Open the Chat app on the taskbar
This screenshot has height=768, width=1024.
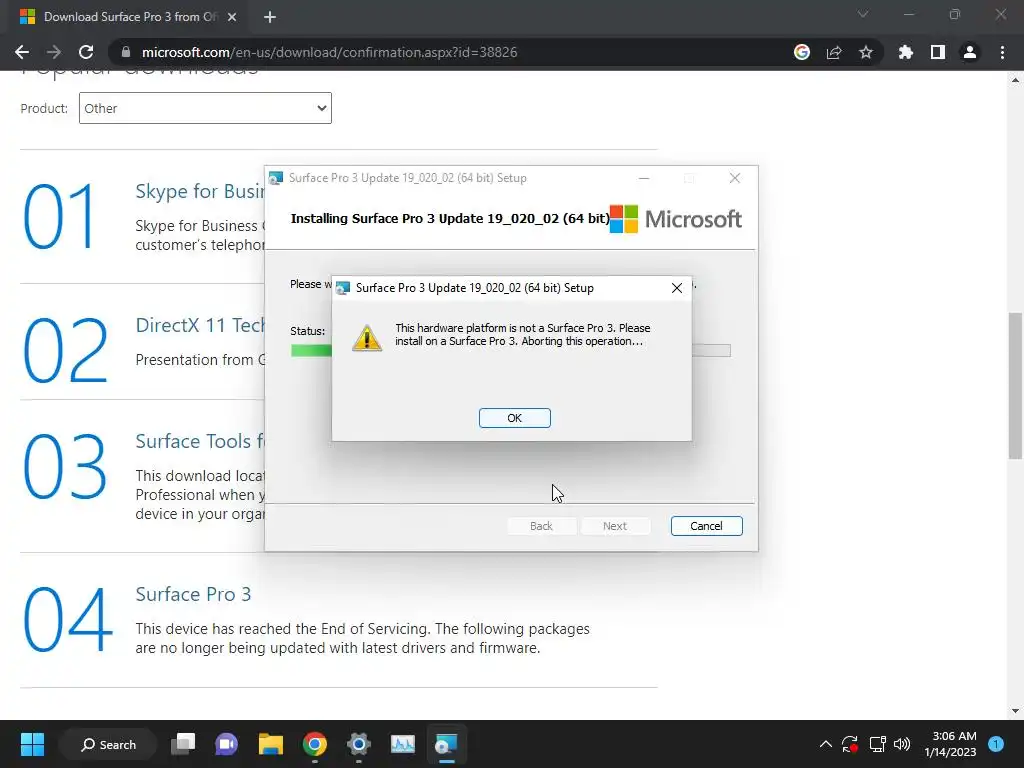coord(227,744)
